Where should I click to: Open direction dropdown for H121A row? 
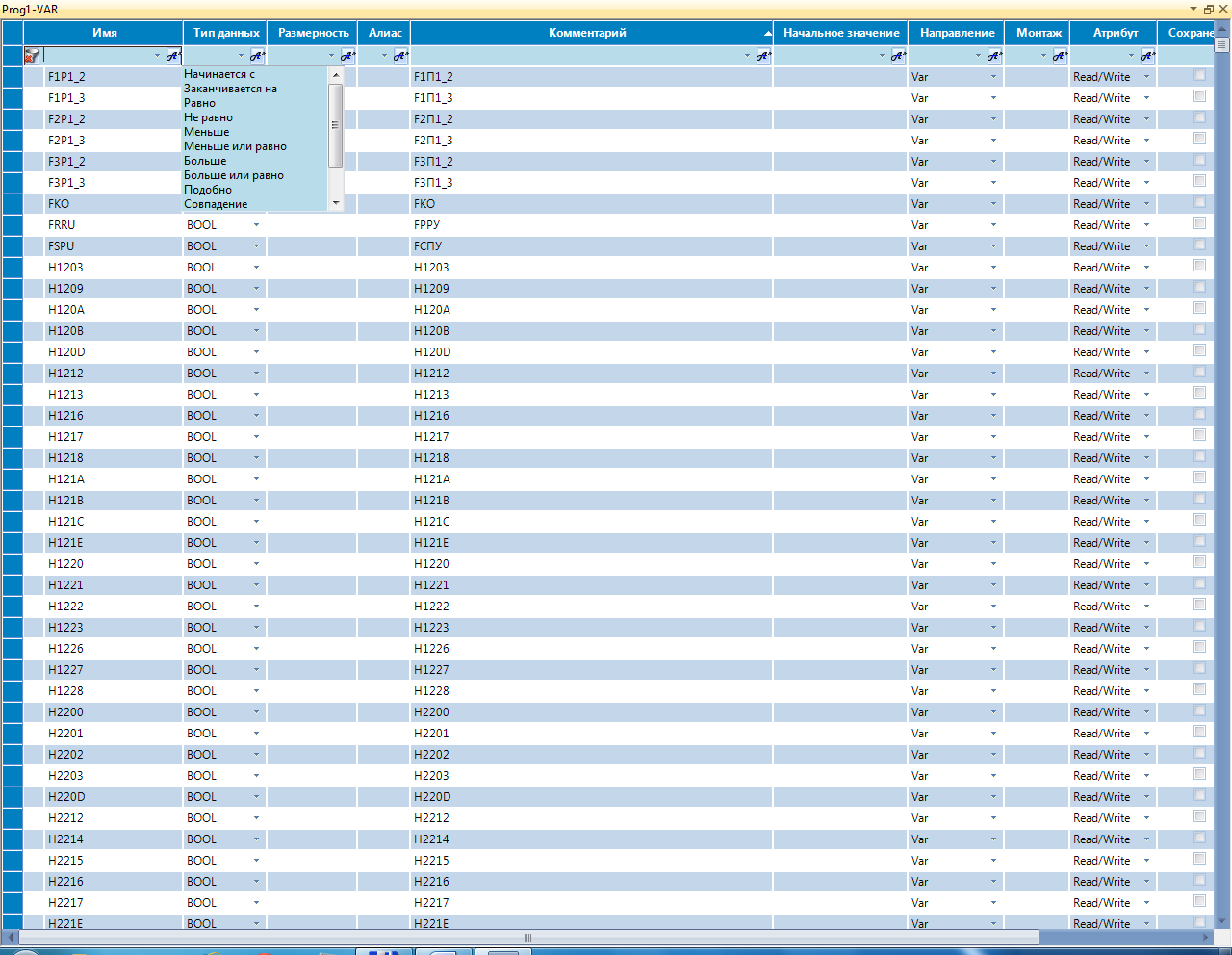[994, 479]
